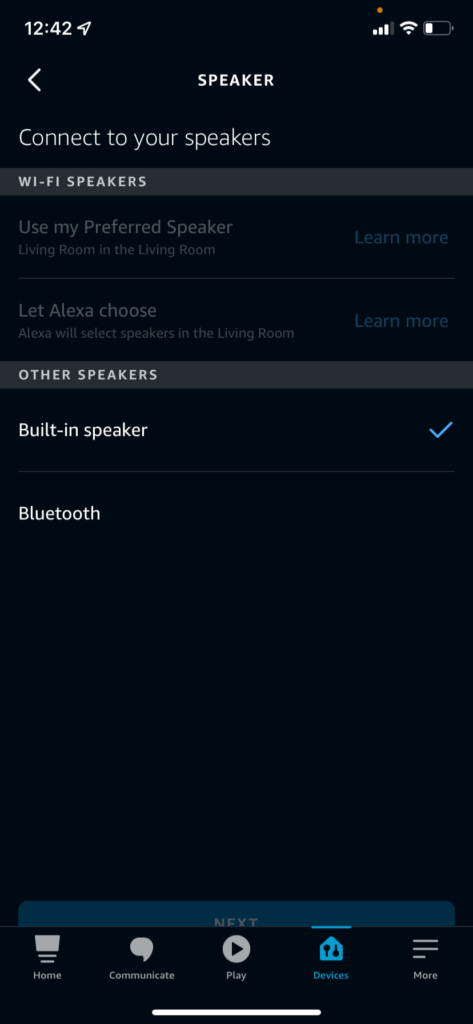The width and height of the screenshot is (473, 1024).
Task: Select Let Alexa choose option
Action: [x=88, y=310]
